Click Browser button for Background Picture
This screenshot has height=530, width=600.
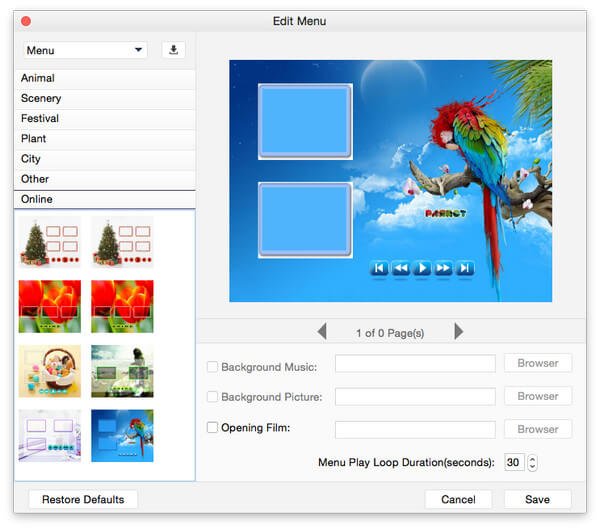[538, 396]
